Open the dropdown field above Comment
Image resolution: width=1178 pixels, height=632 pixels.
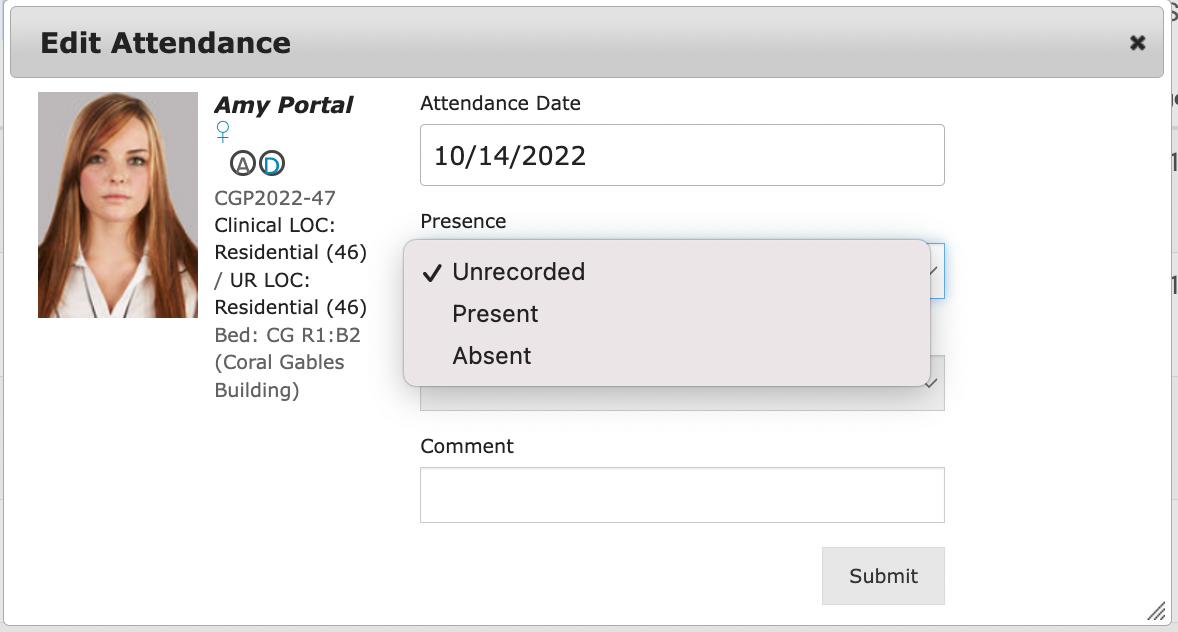(x=935, y=385)
